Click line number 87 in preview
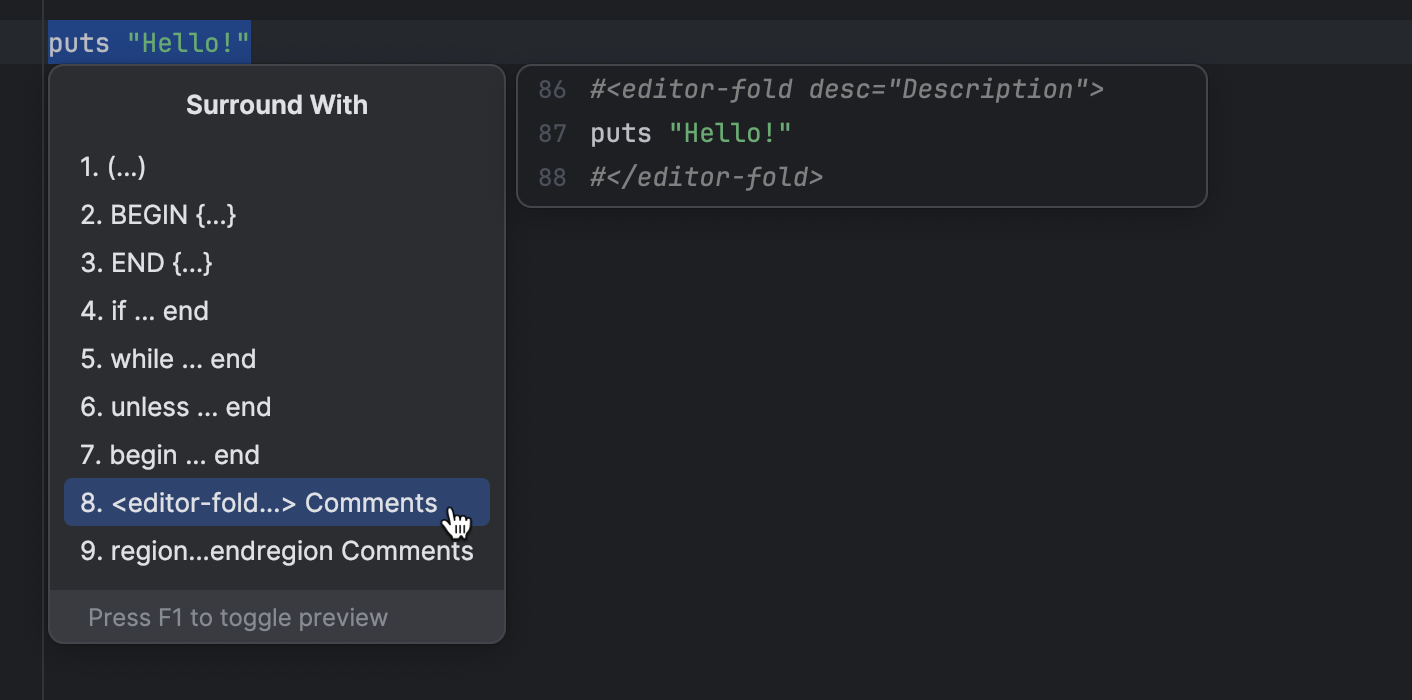 551,132
